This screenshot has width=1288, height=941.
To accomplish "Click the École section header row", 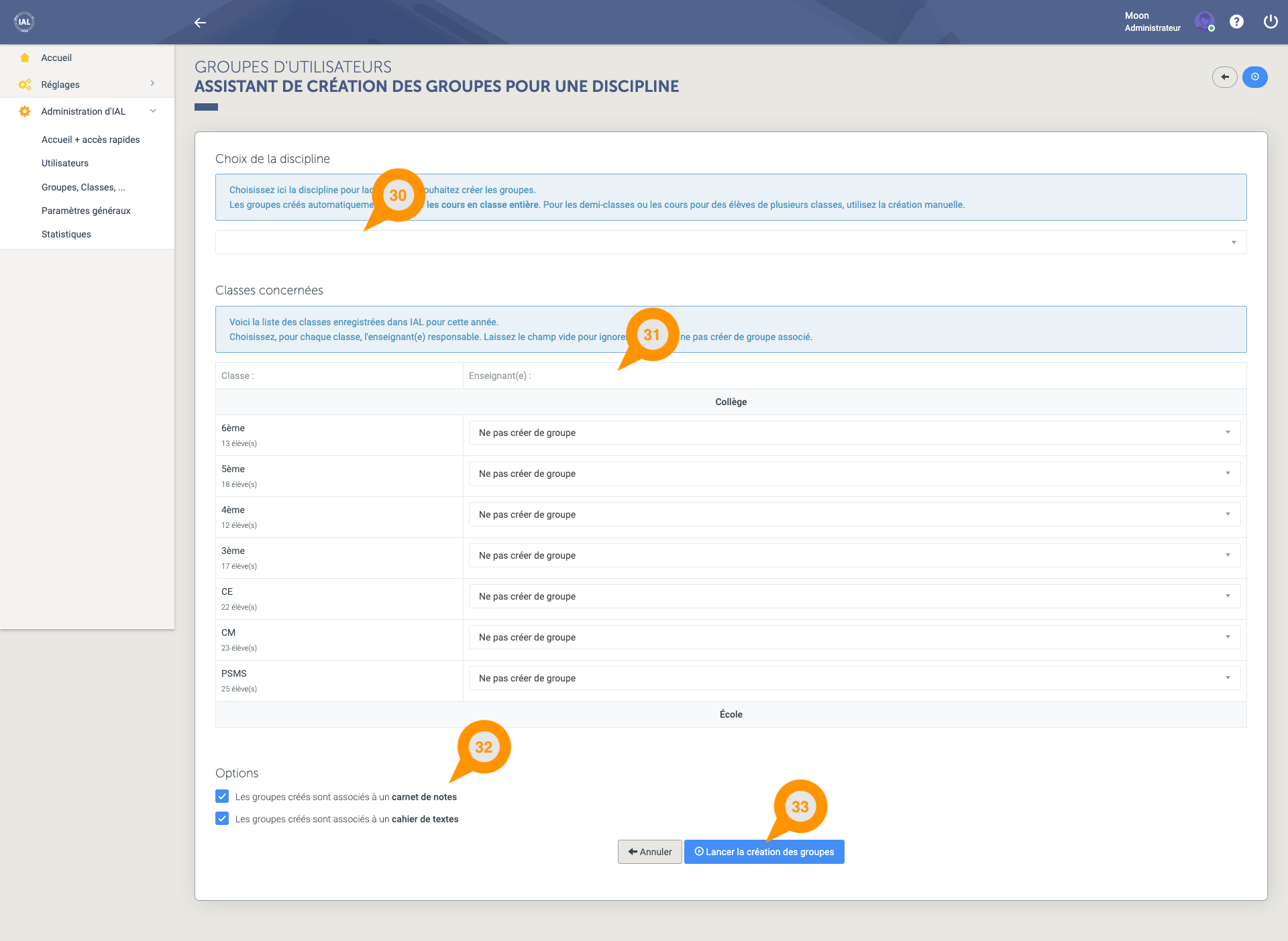I will (x=731, y=714).
